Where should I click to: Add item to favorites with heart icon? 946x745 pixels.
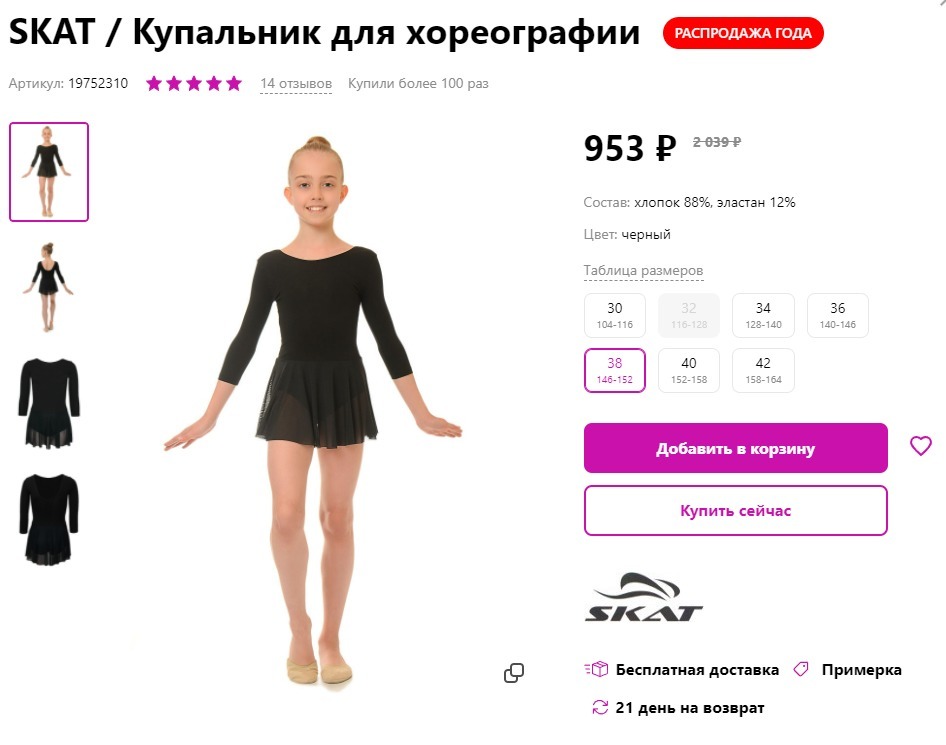click(921, 446)
